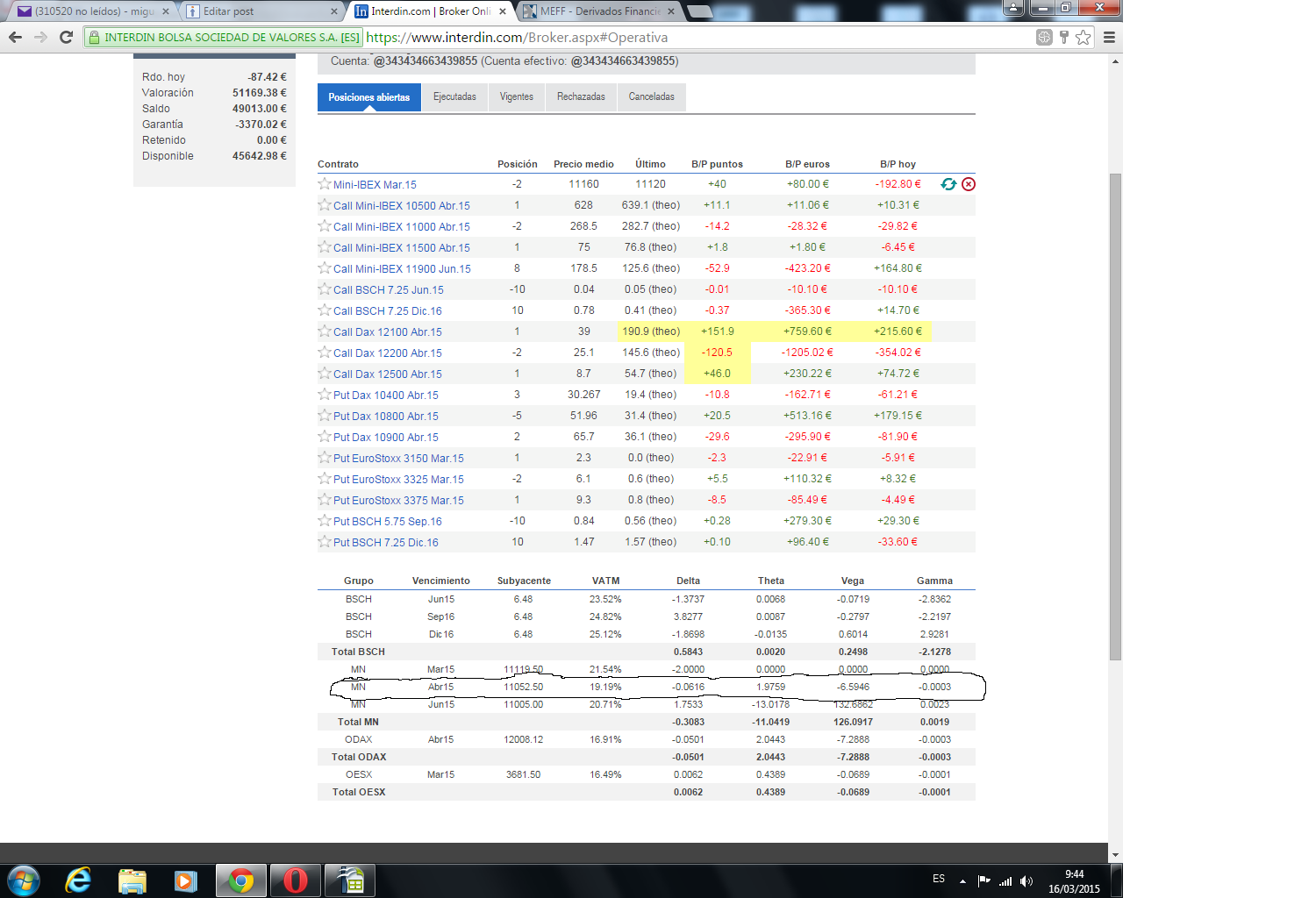Image resolution: width=1316 pixels, height=898 pixels.
Task: Click the red close position icon
Action: click(x=969, y=184)
